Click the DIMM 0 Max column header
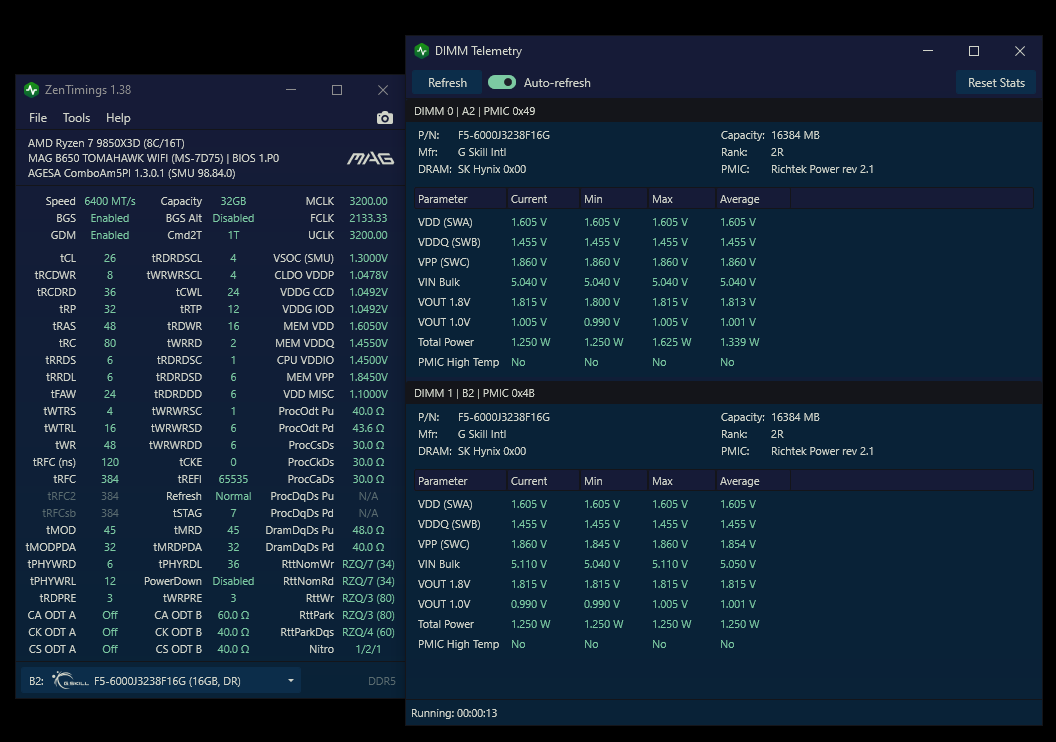This screenshot has width=1056, height=742. (x=682, y=199)
